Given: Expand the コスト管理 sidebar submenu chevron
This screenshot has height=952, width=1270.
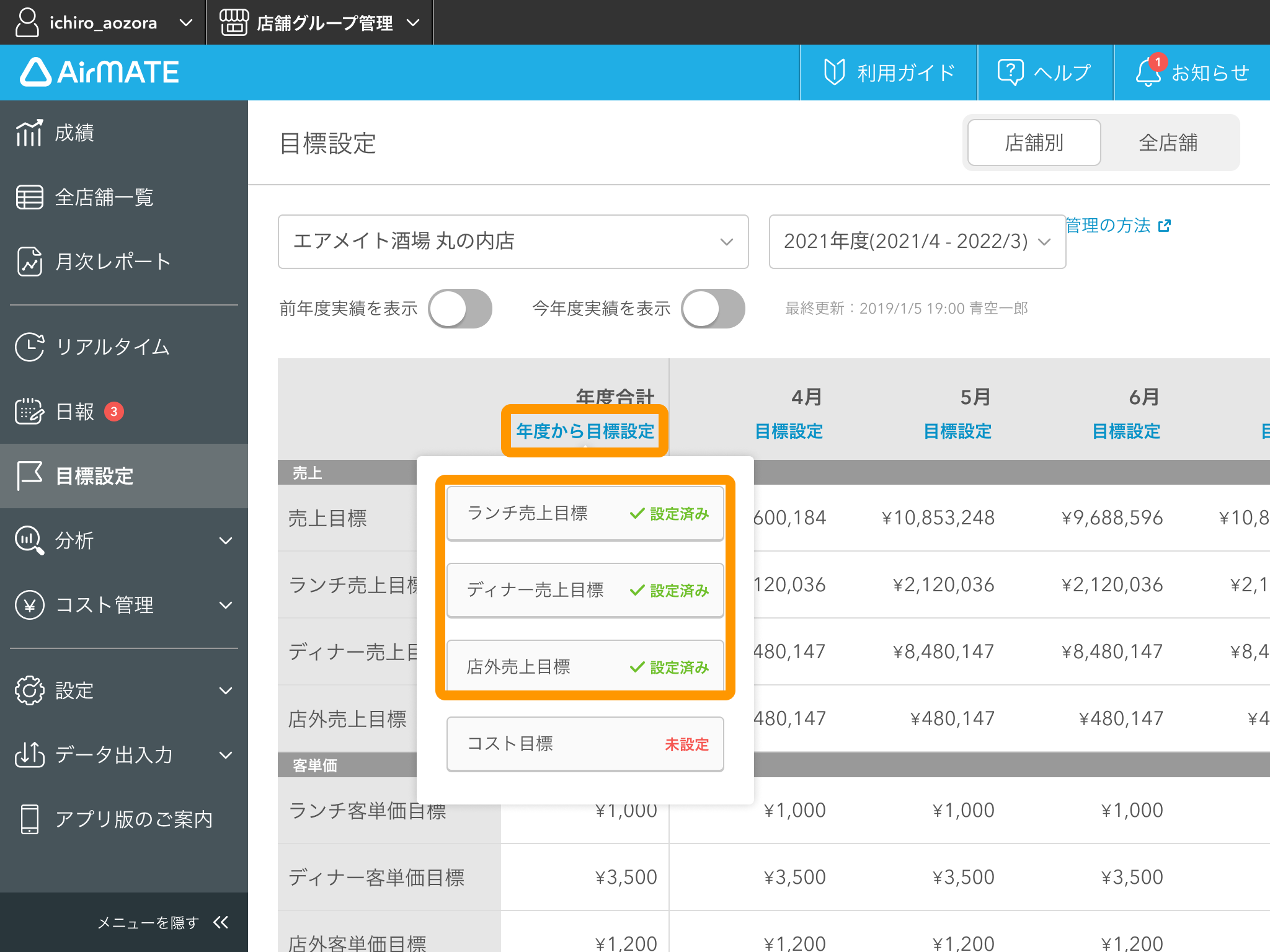Looking at the screenshot, I should (x=226, y=605).
